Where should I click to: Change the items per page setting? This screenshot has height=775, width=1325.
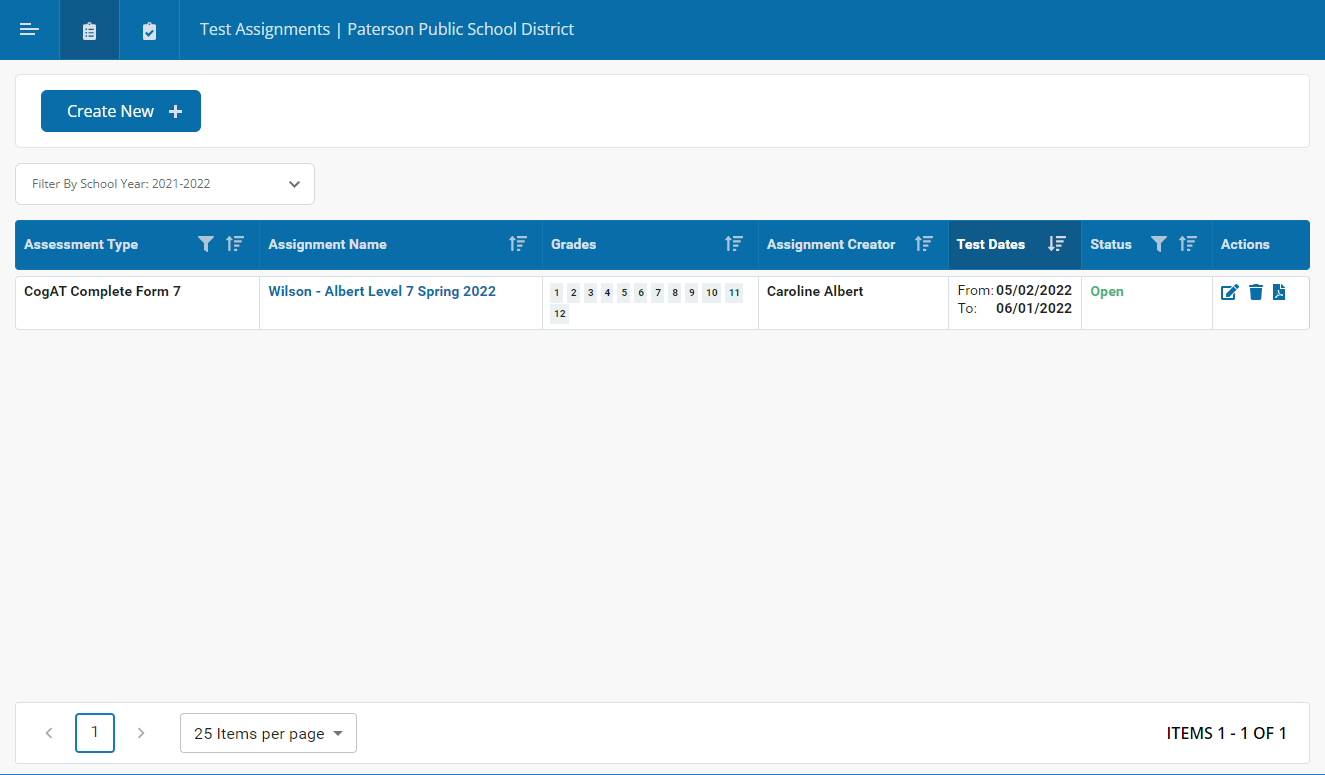[x=268, y=733]
